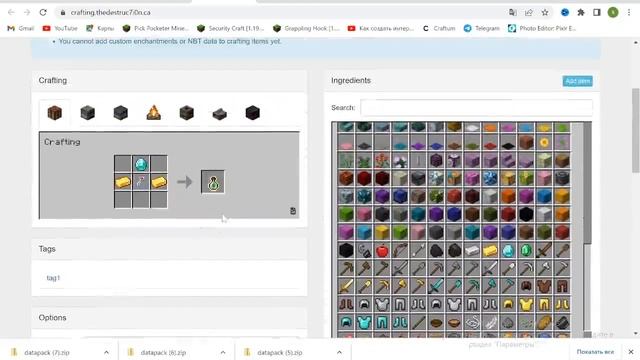Pick the diamond sword ingredient
The image size is (640, 360).
(436, 286)
